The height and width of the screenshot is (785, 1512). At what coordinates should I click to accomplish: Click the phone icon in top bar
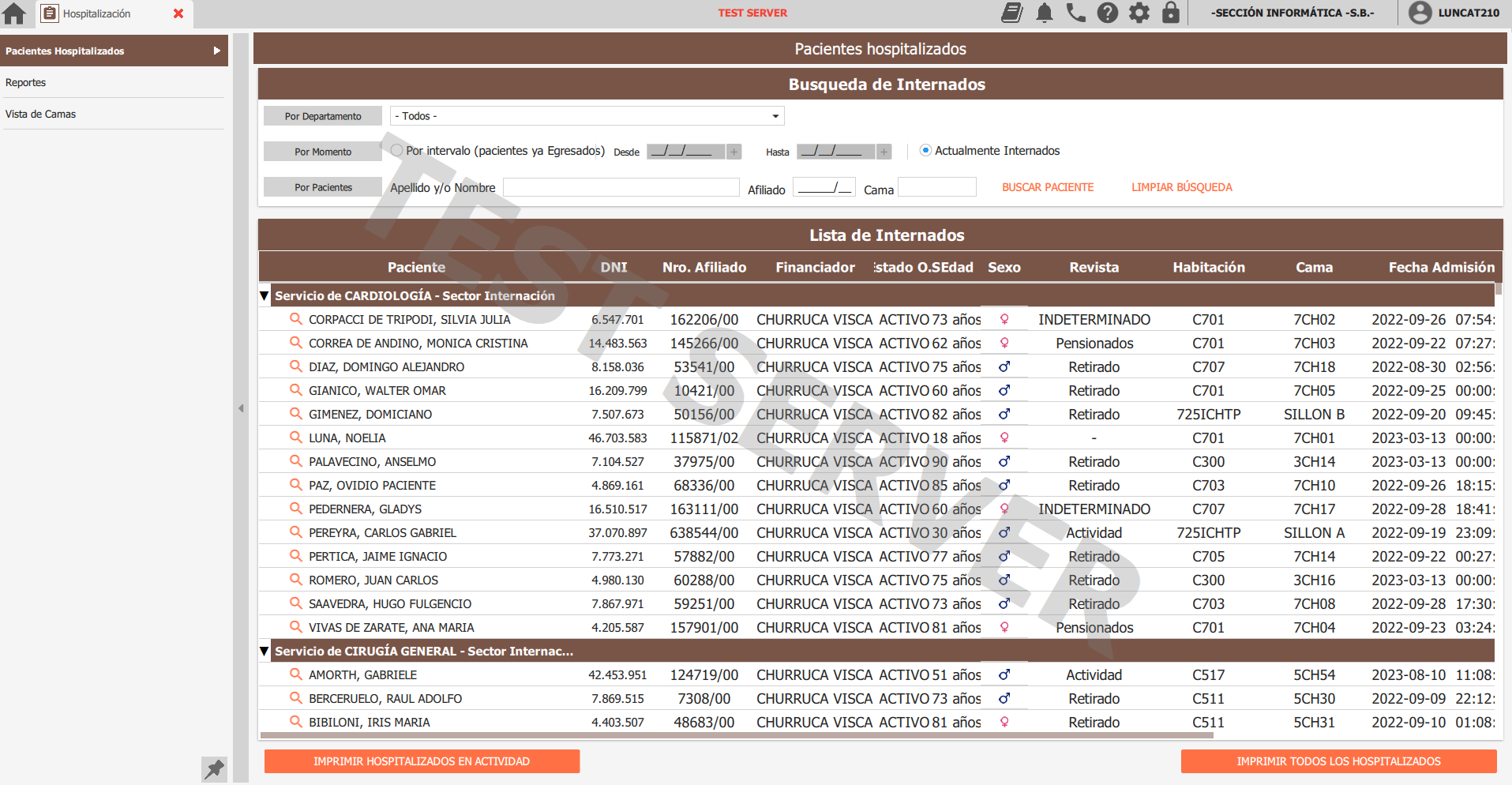(1075, 13)
